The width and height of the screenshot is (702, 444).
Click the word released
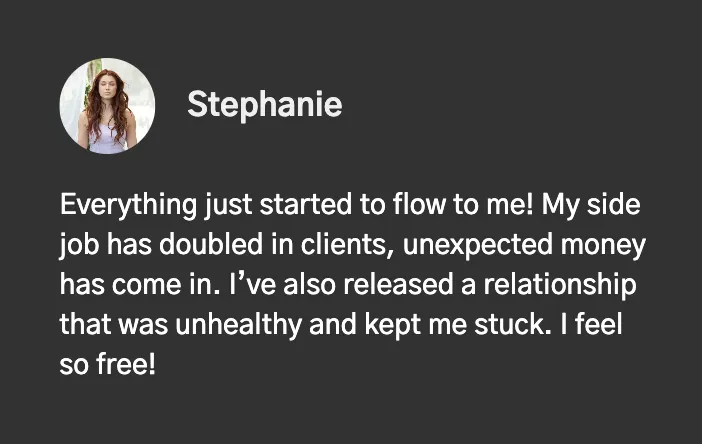coord(398,285)
